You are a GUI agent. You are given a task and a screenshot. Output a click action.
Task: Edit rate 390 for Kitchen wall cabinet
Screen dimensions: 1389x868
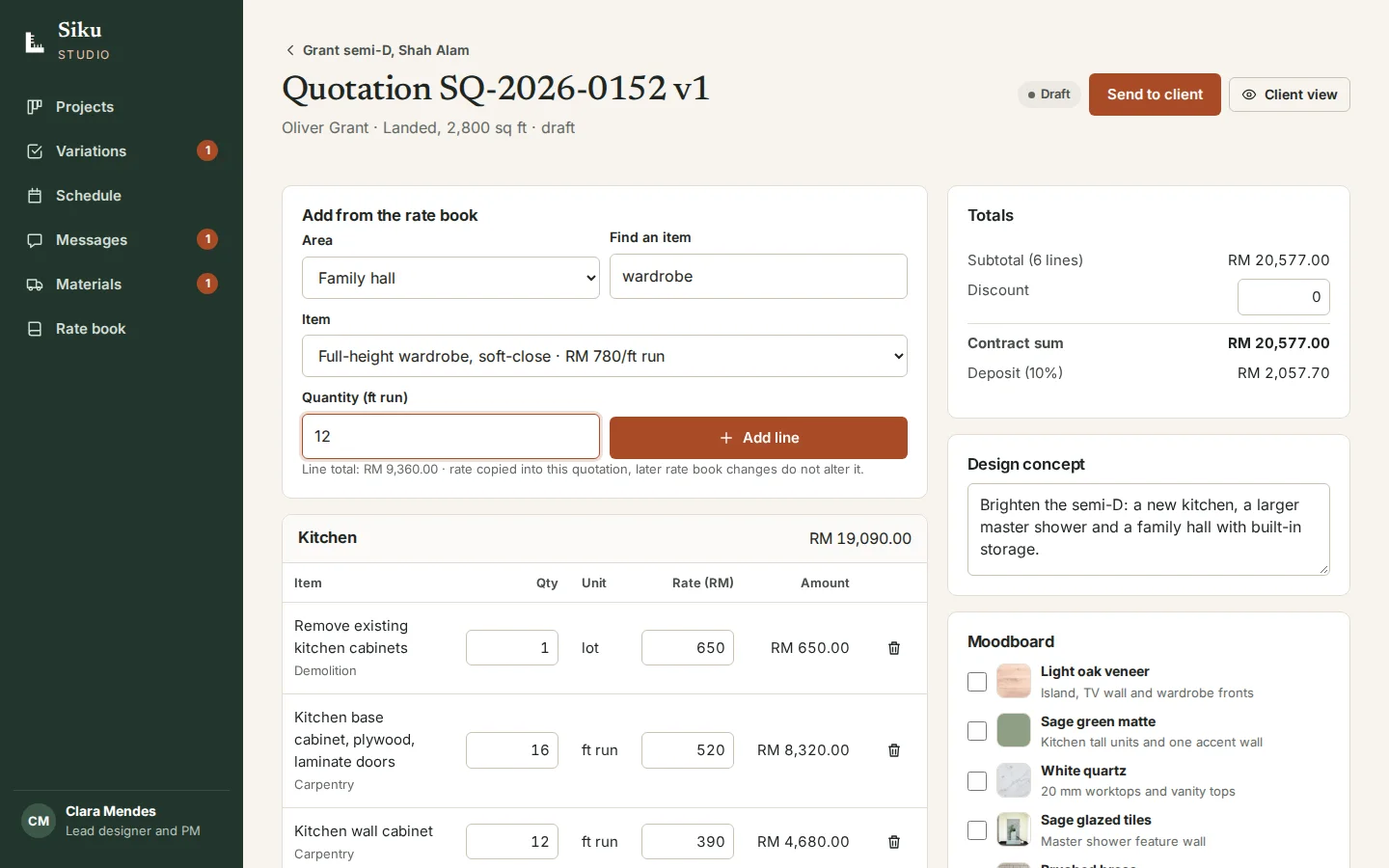(688, 842)
